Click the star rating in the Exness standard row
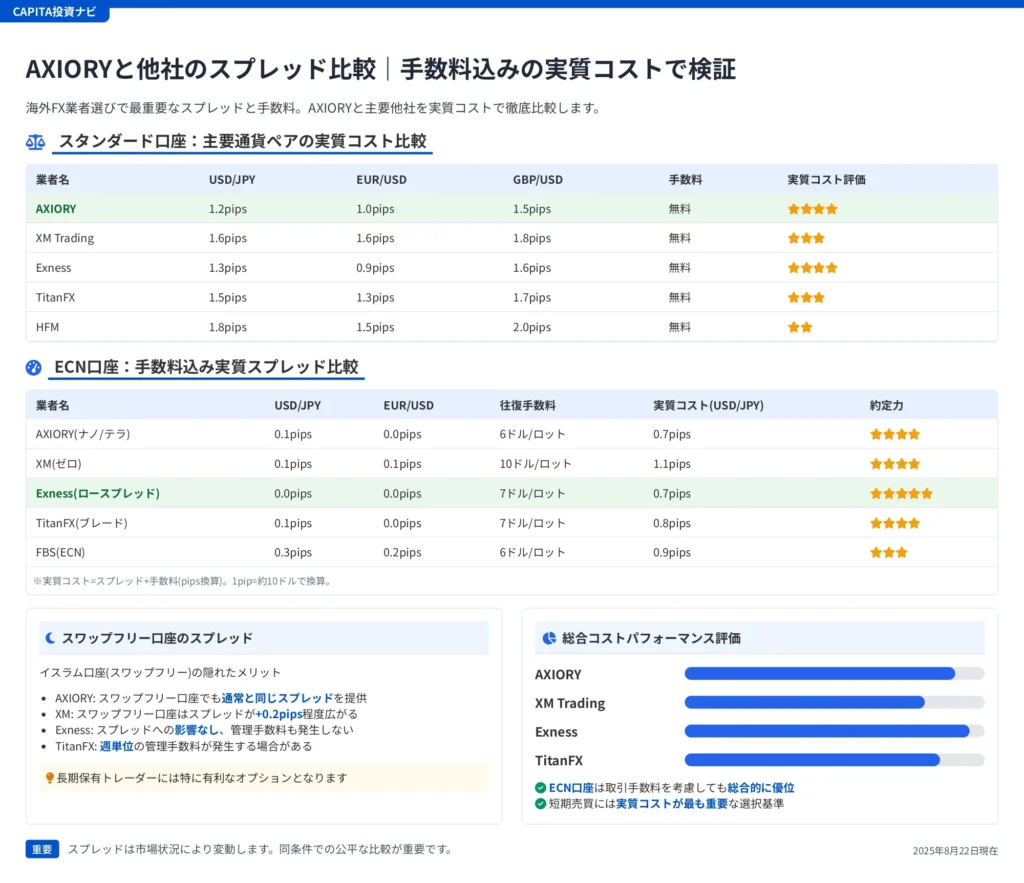This screenshot has width=1024, height=883. coord(812,268)
